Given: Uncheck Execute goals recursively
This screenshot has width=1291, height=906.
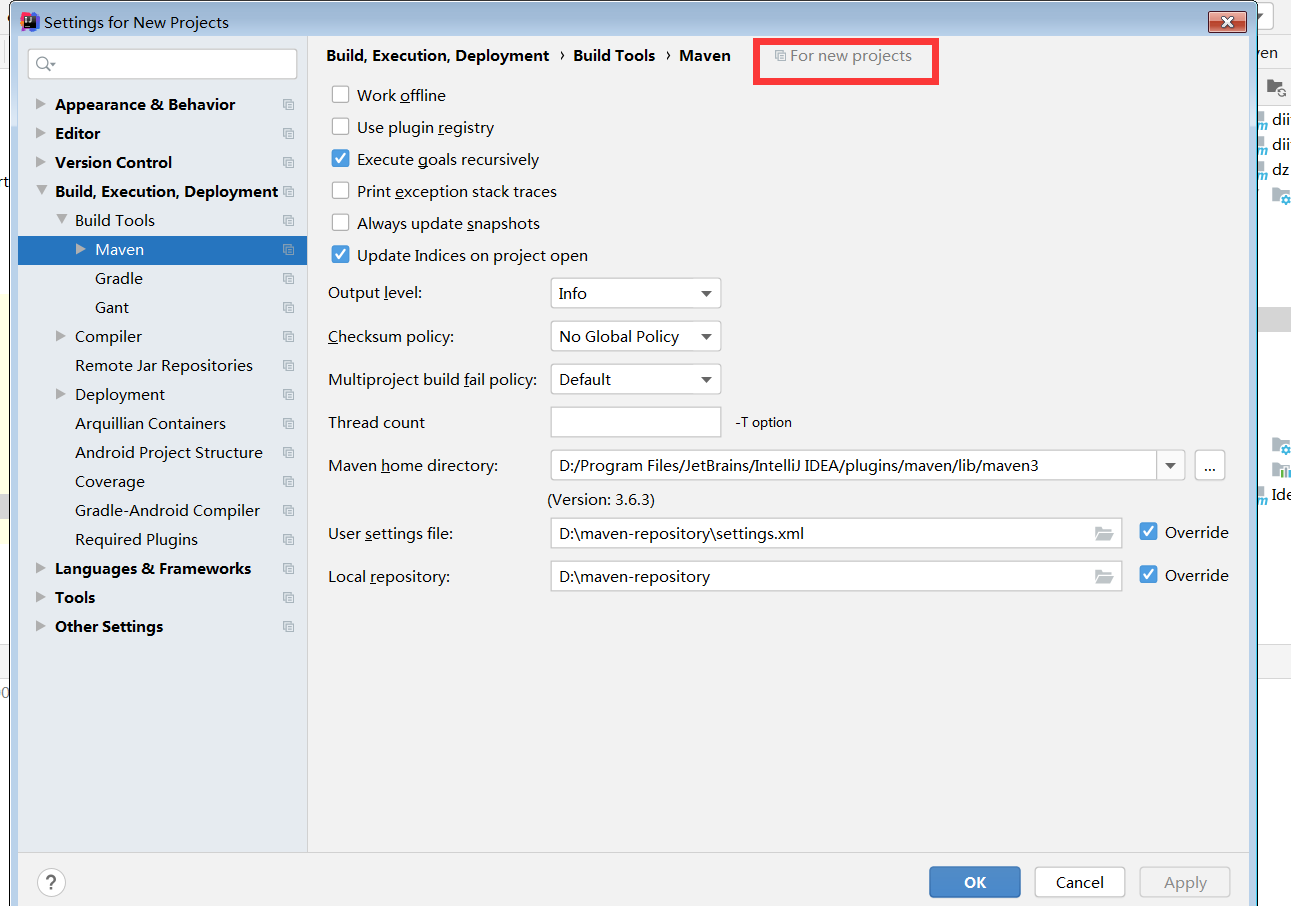Looking at the screenshot, I should coord(340,159).
